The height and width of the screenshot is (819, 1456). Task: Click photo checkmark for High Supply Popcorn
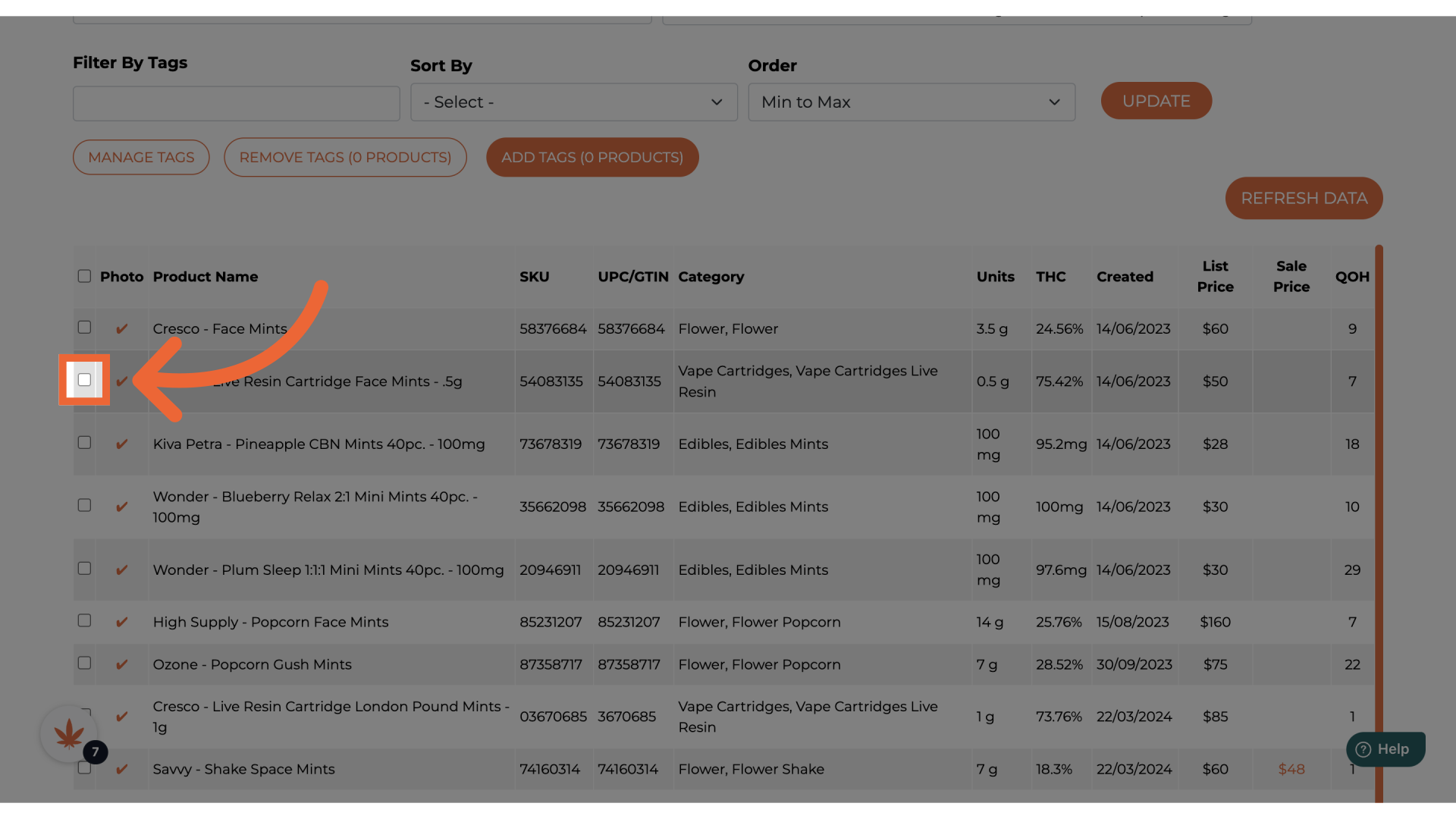[121, 623]
